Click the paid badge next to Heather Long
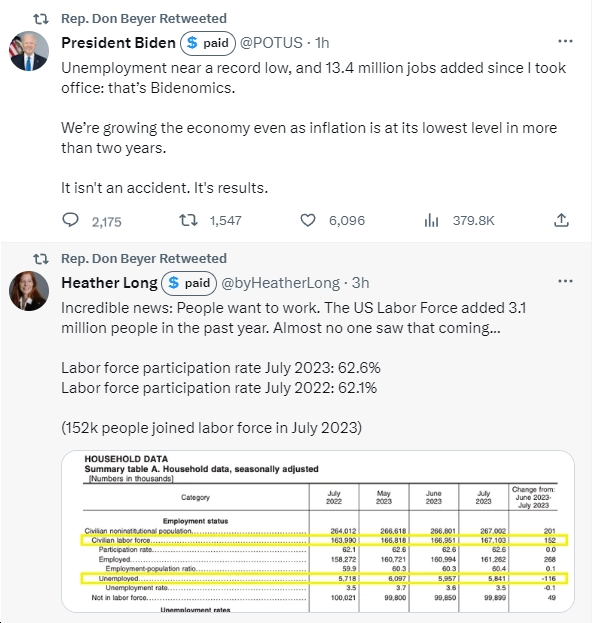 189,283
